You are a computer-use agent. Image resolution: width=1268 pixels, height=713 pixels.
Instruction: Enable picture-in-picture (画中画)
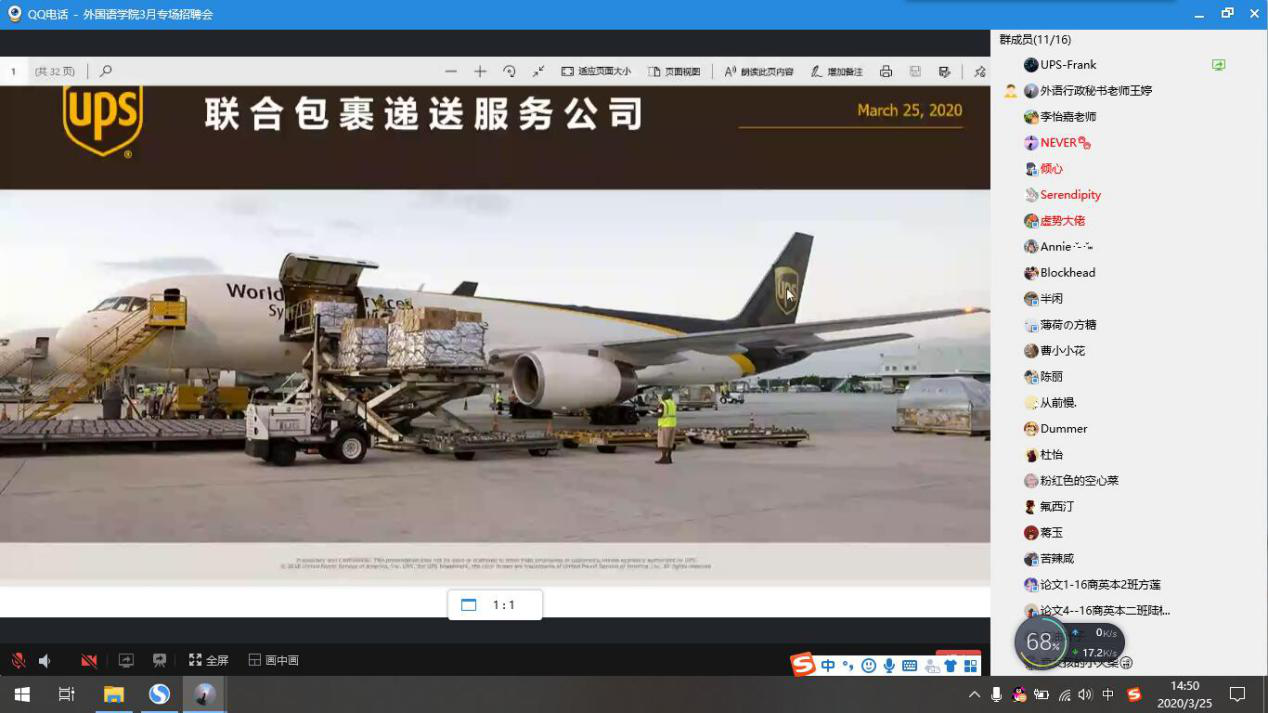(x=274, y=661)
